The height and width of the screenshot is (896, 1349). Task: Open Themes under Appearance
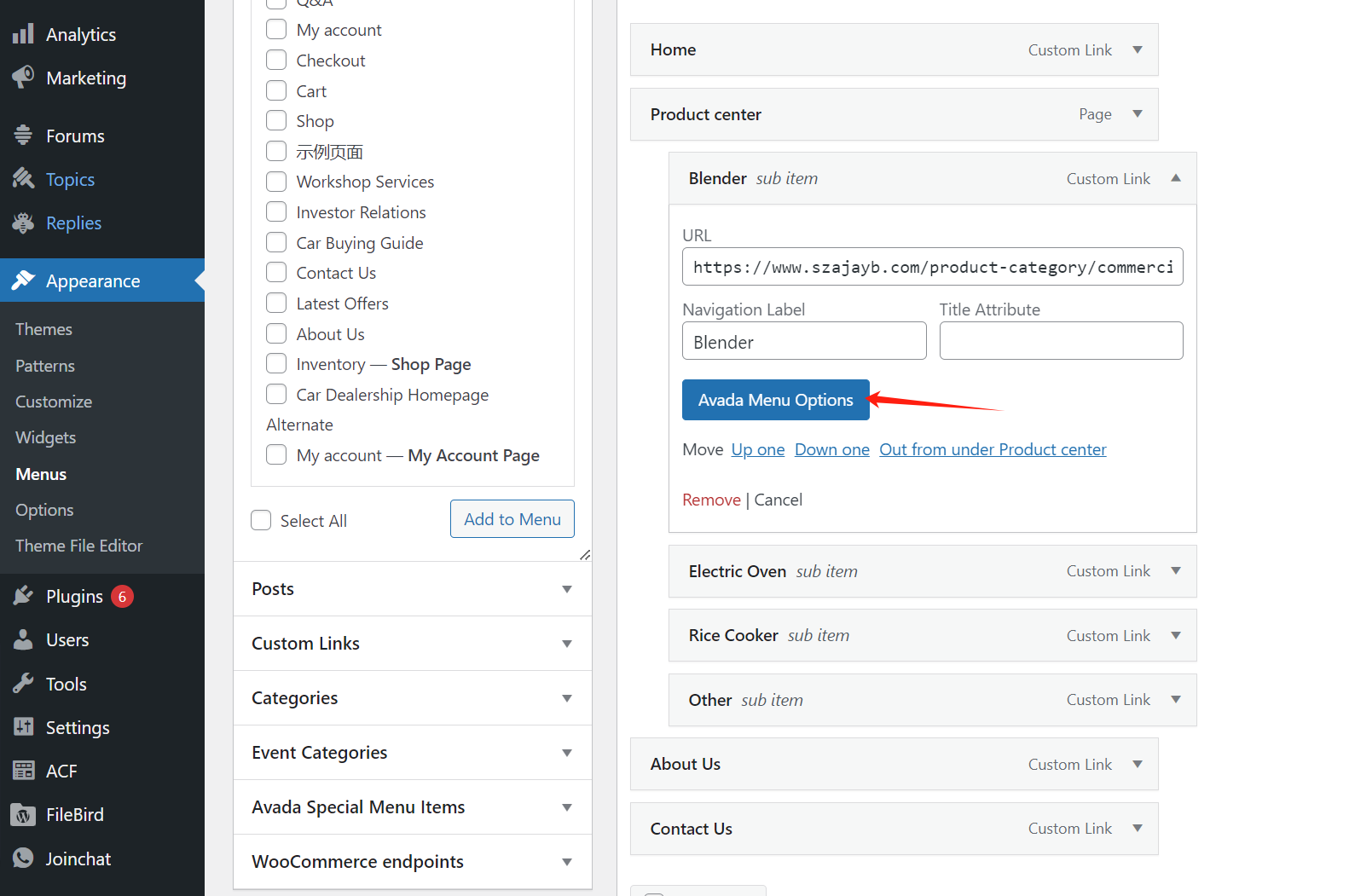pyautogui.click(x=43, y=329)
